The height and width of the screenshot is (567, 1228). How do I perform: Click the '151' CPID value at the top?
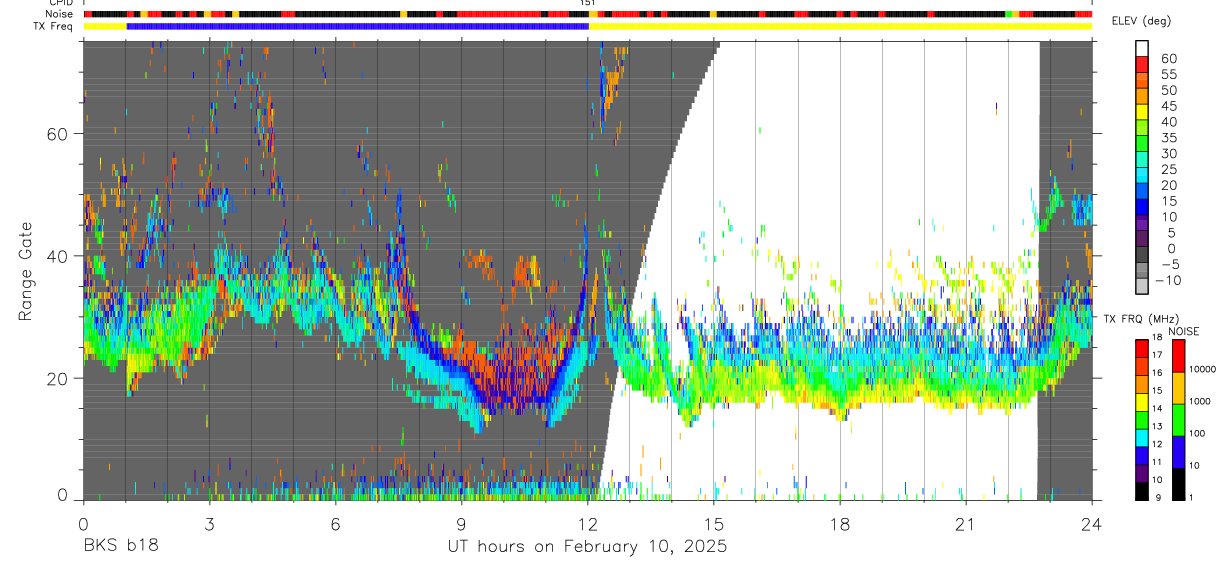pyautogui.click(x=588, y=4)
